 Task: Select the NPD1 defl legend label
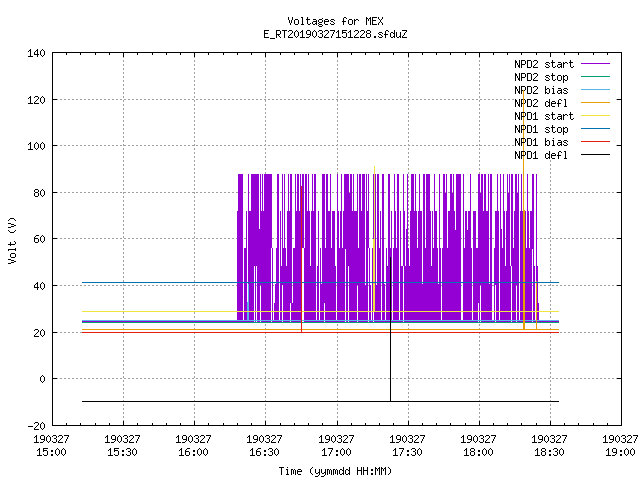tap(541, 155)
